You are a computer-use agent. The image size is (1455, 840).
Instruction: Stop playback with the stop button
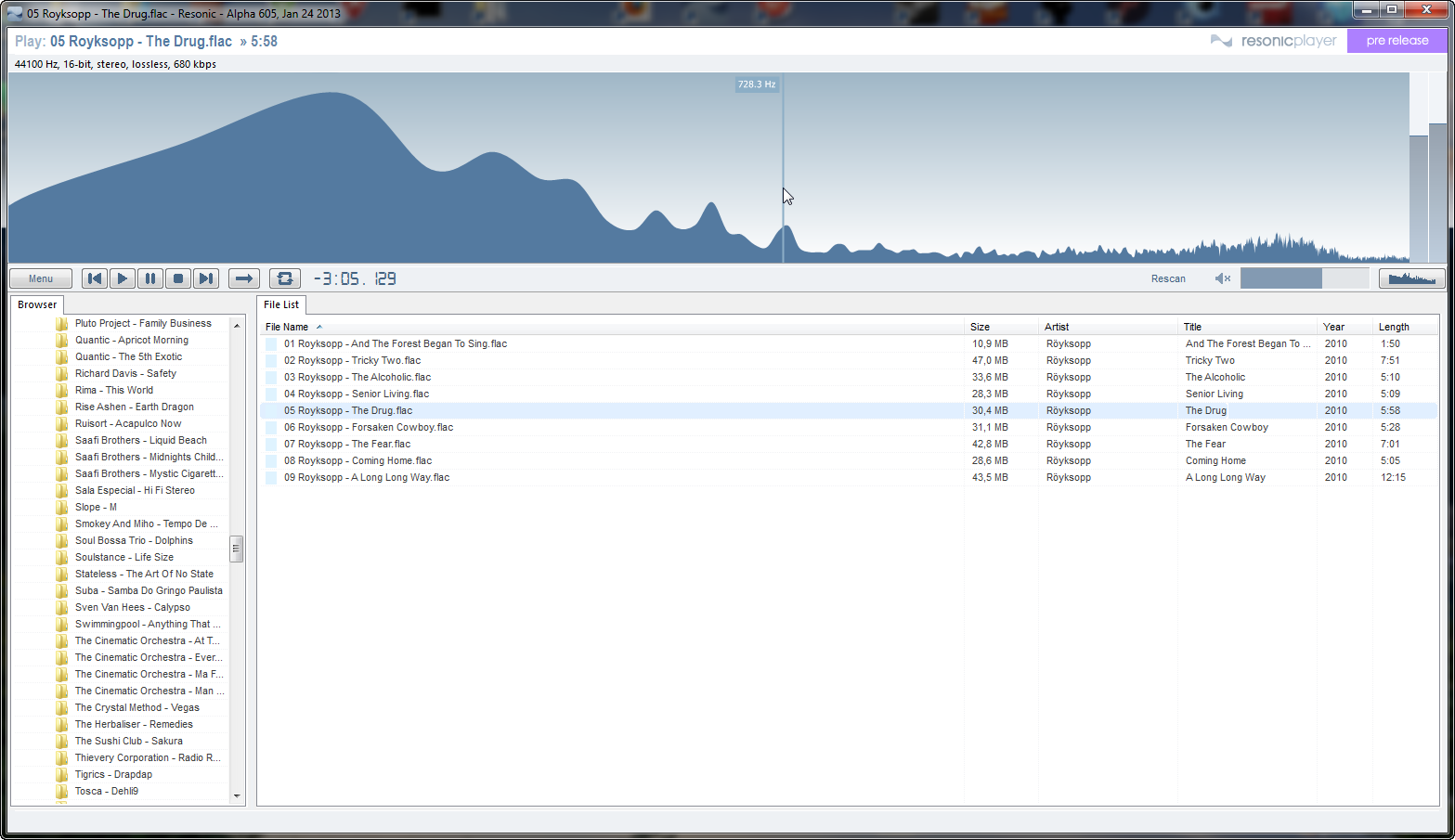pos(178,278)
